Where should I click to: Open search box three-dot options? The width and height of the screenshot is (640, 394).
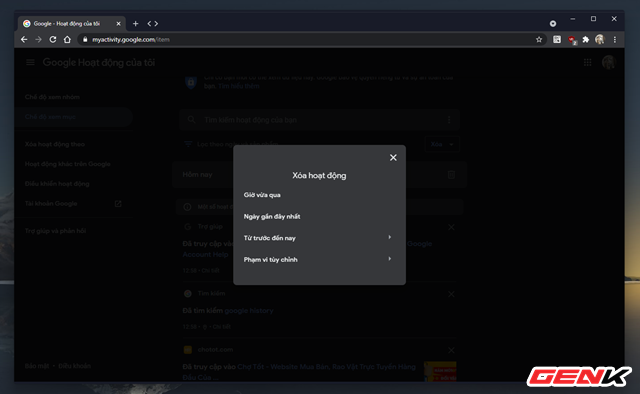point(449,120)
